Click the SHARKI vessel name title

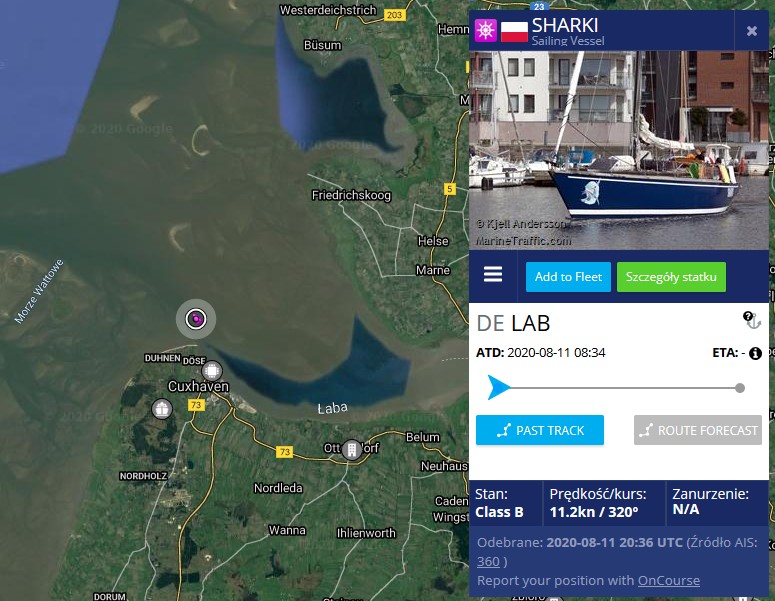pyautogui.click(x=565, y=25)
